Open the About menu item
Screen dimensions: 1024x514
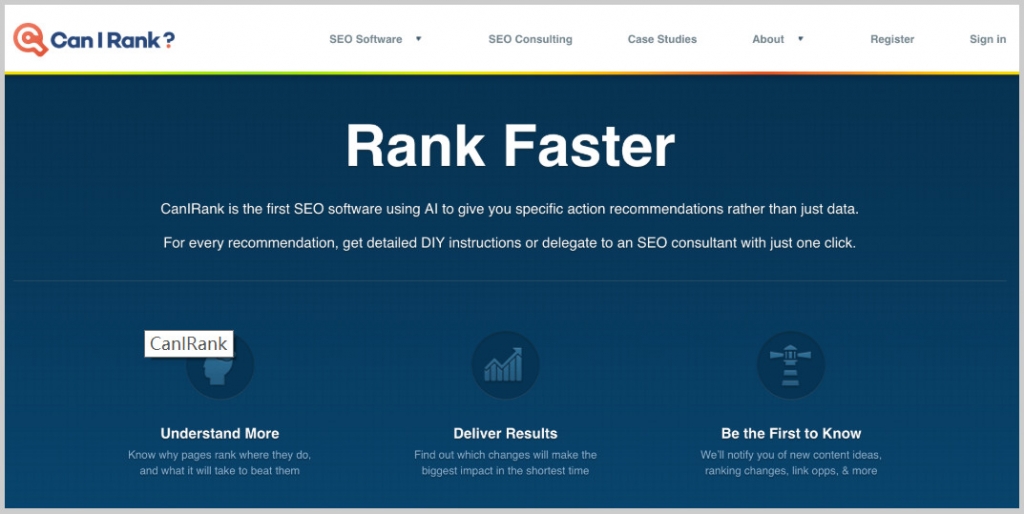tap(768, 39)
